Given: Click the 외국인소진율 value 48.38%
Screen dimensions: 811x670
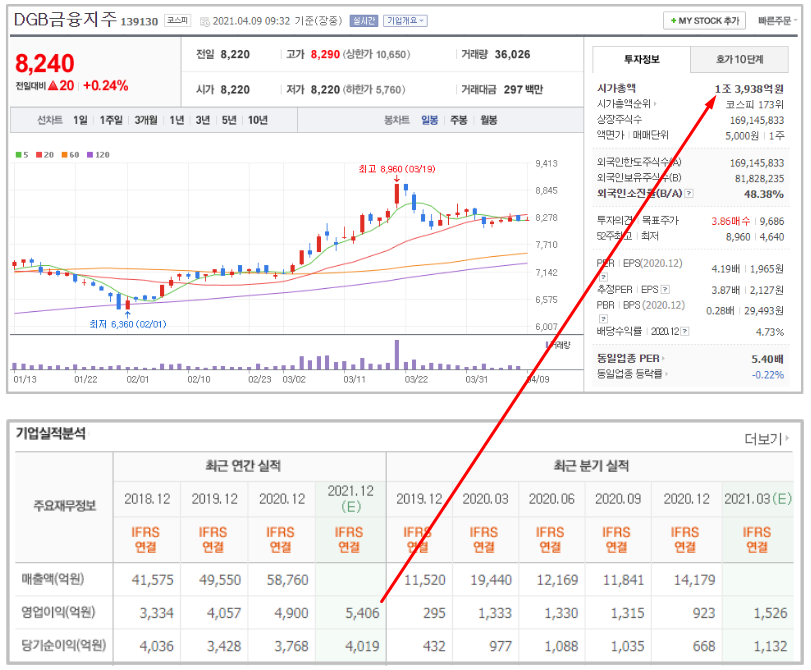Looking at the screenshot, I should coord(764,194).
